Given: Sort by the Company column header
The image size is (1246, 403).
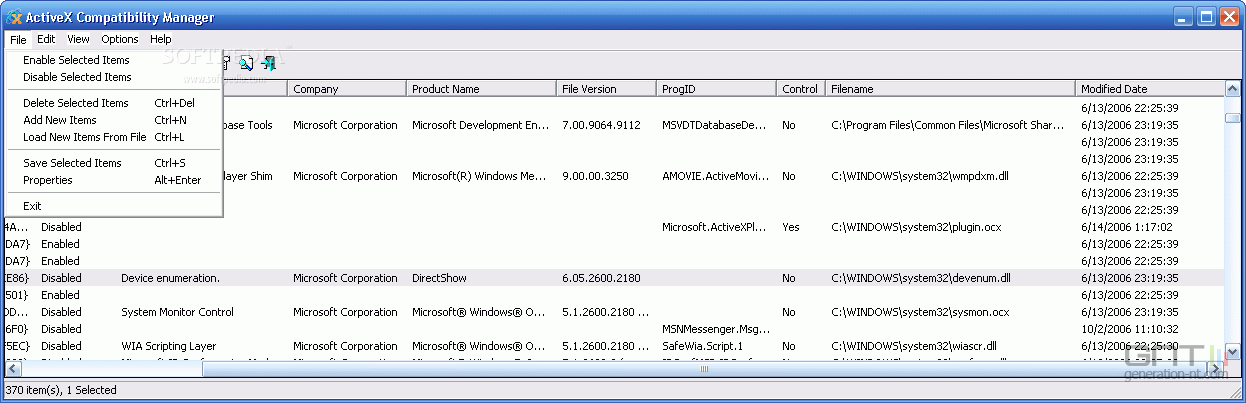Looking at the screenshot, I should coord(348,89).
